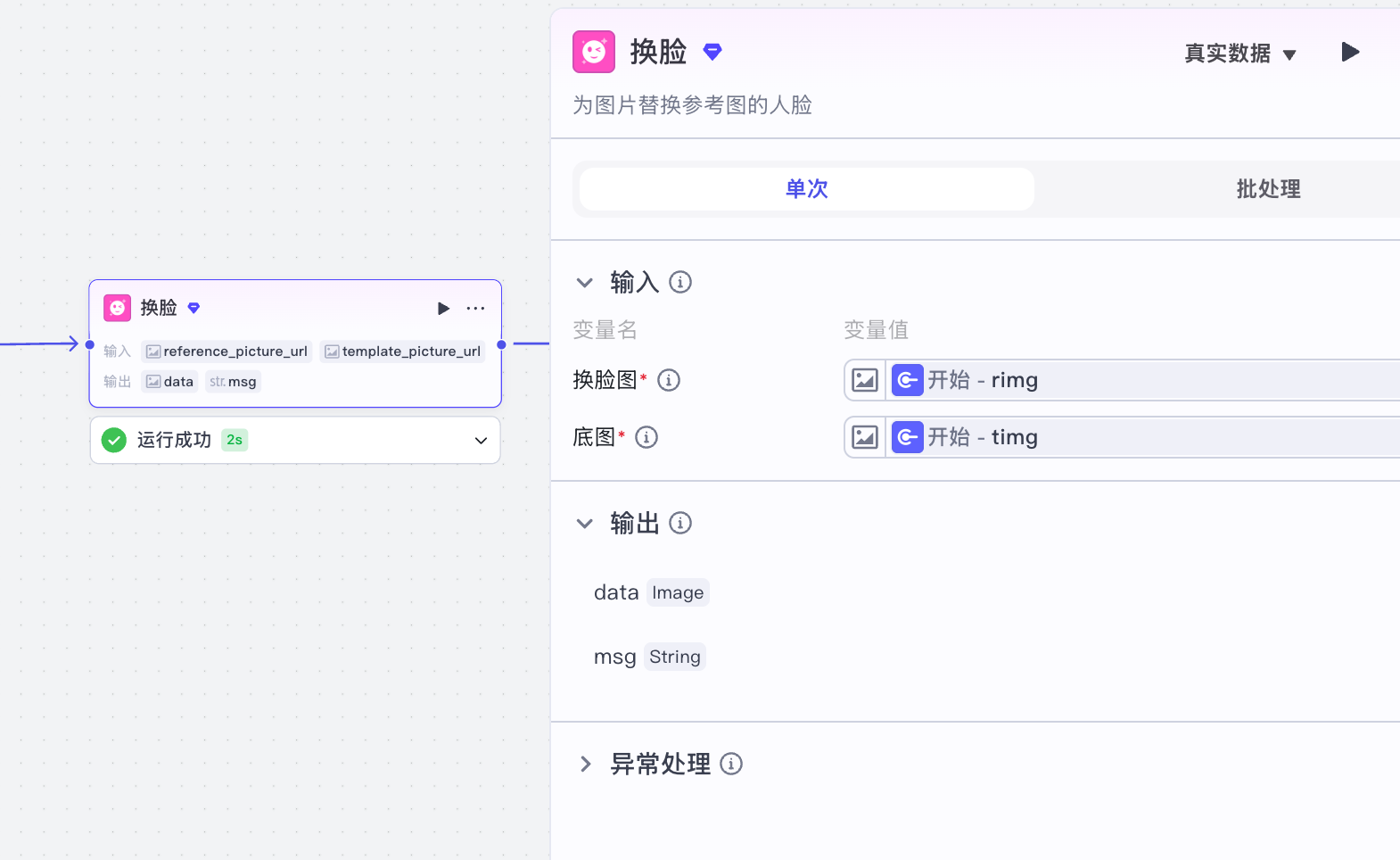Expand the 异常处理 section

pyautogui.click(x=585, y=765)
